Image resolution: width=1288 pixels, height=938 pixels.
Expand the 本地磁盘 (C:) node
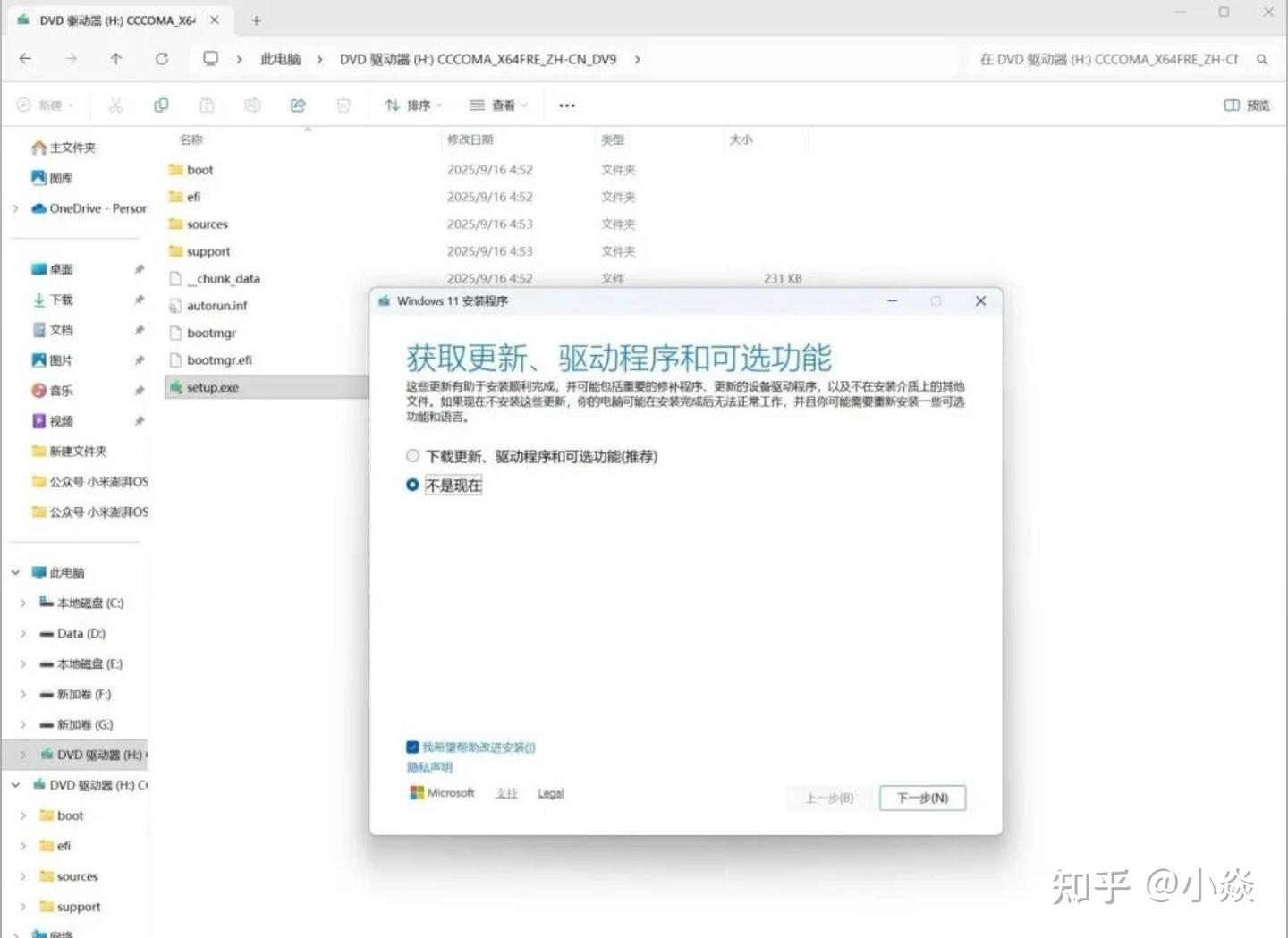point(23,604)
